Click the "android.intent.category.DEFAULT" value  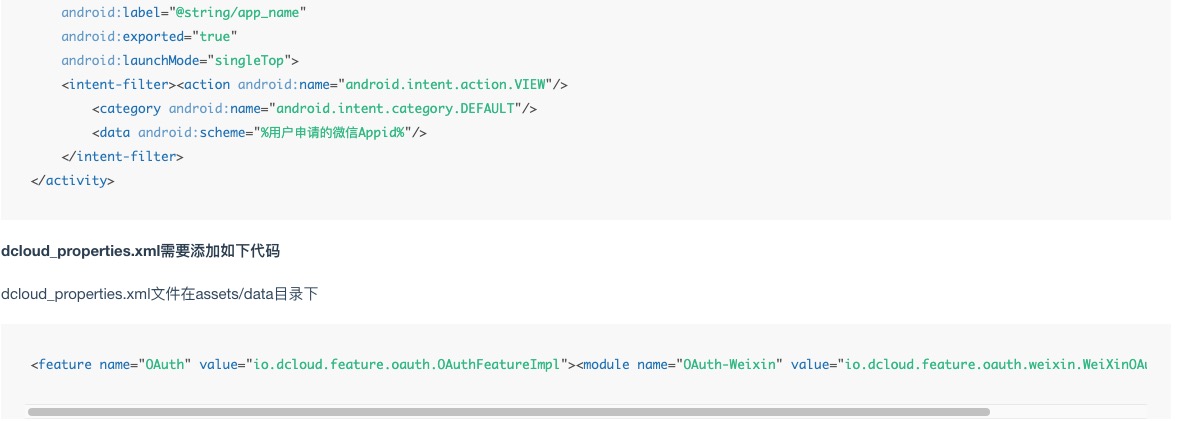pyautogui.click(x=395, y=108)
